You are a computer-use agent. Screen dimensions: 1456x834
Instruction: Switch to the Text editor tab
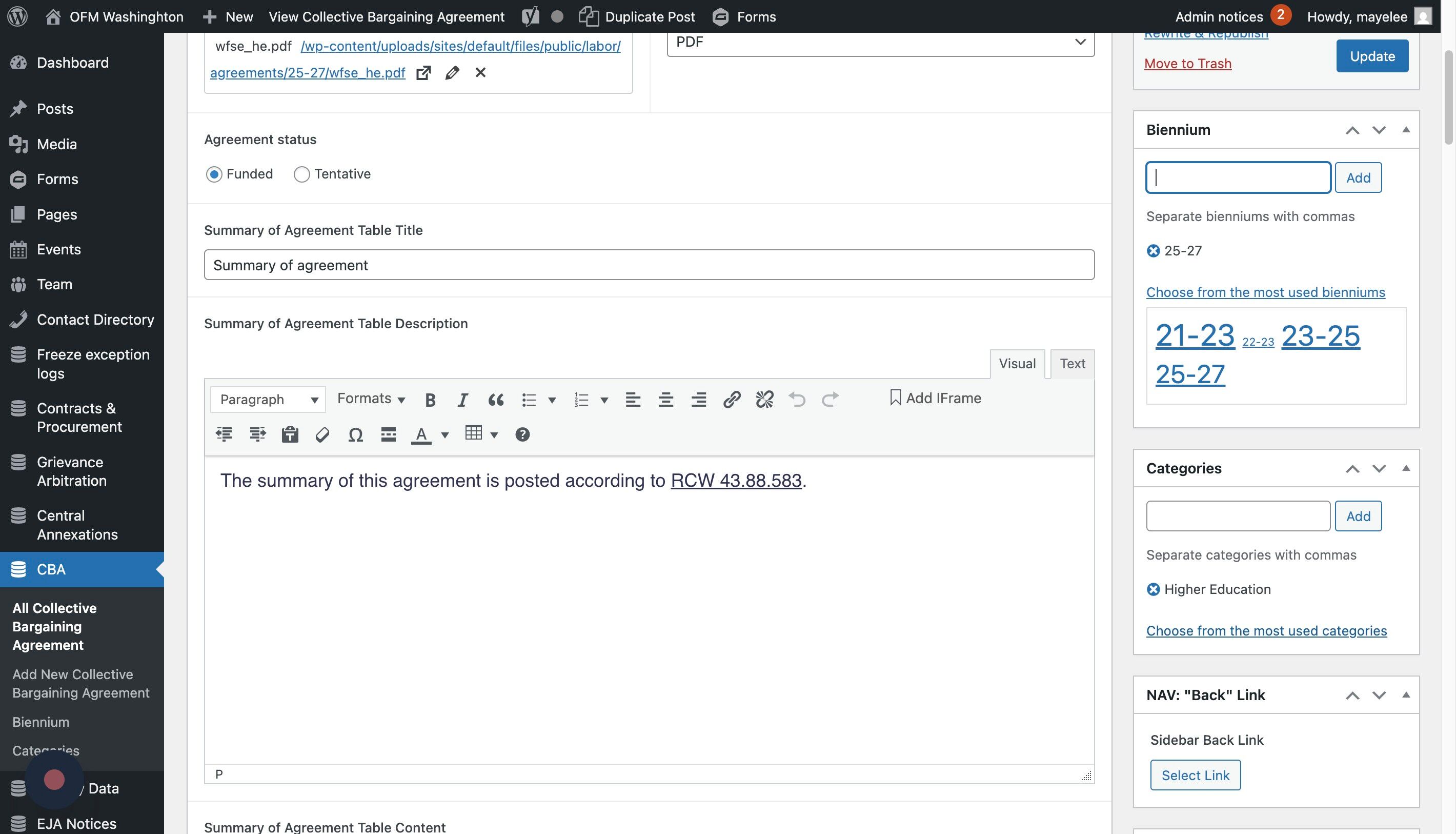[1072, 364]
